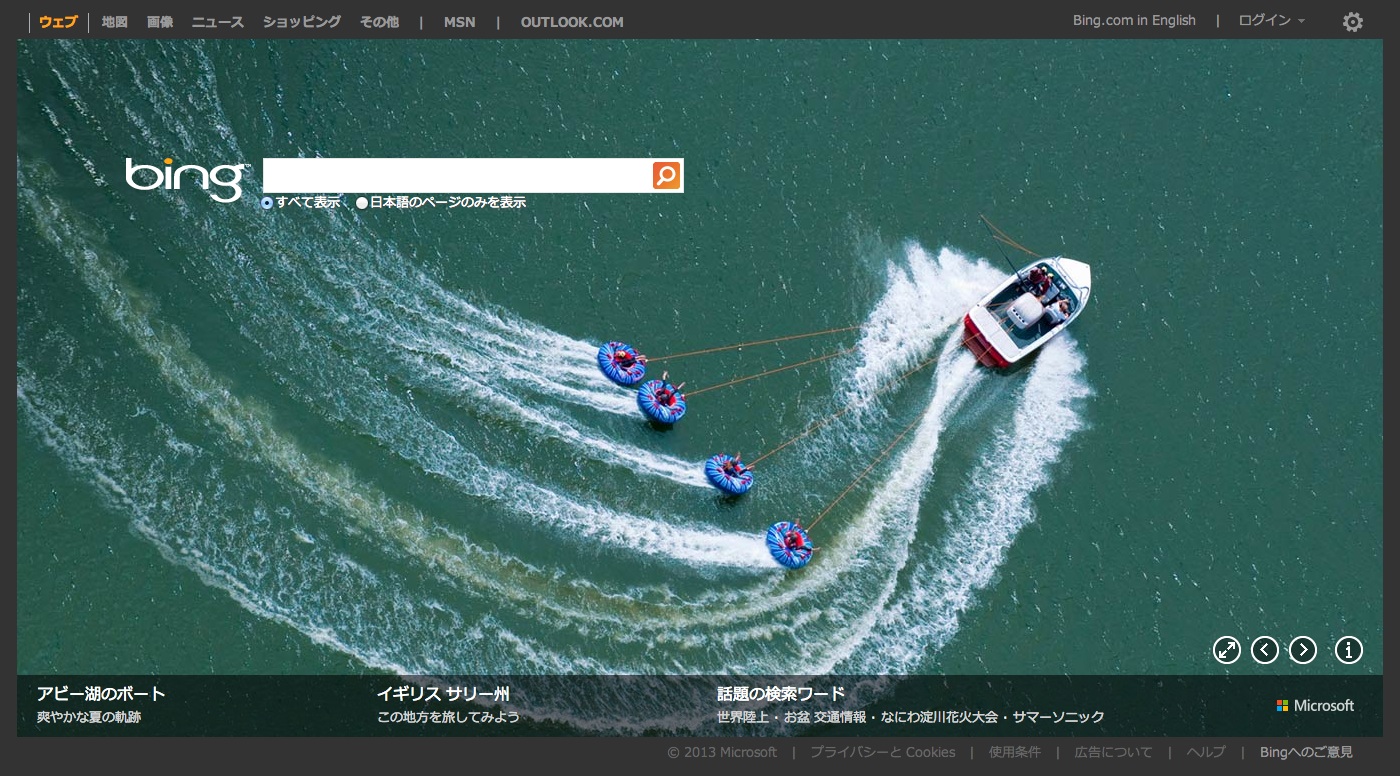Open the 地図 tab
1400x776 pixels.
pyautogui.click(x=115, y=22)
